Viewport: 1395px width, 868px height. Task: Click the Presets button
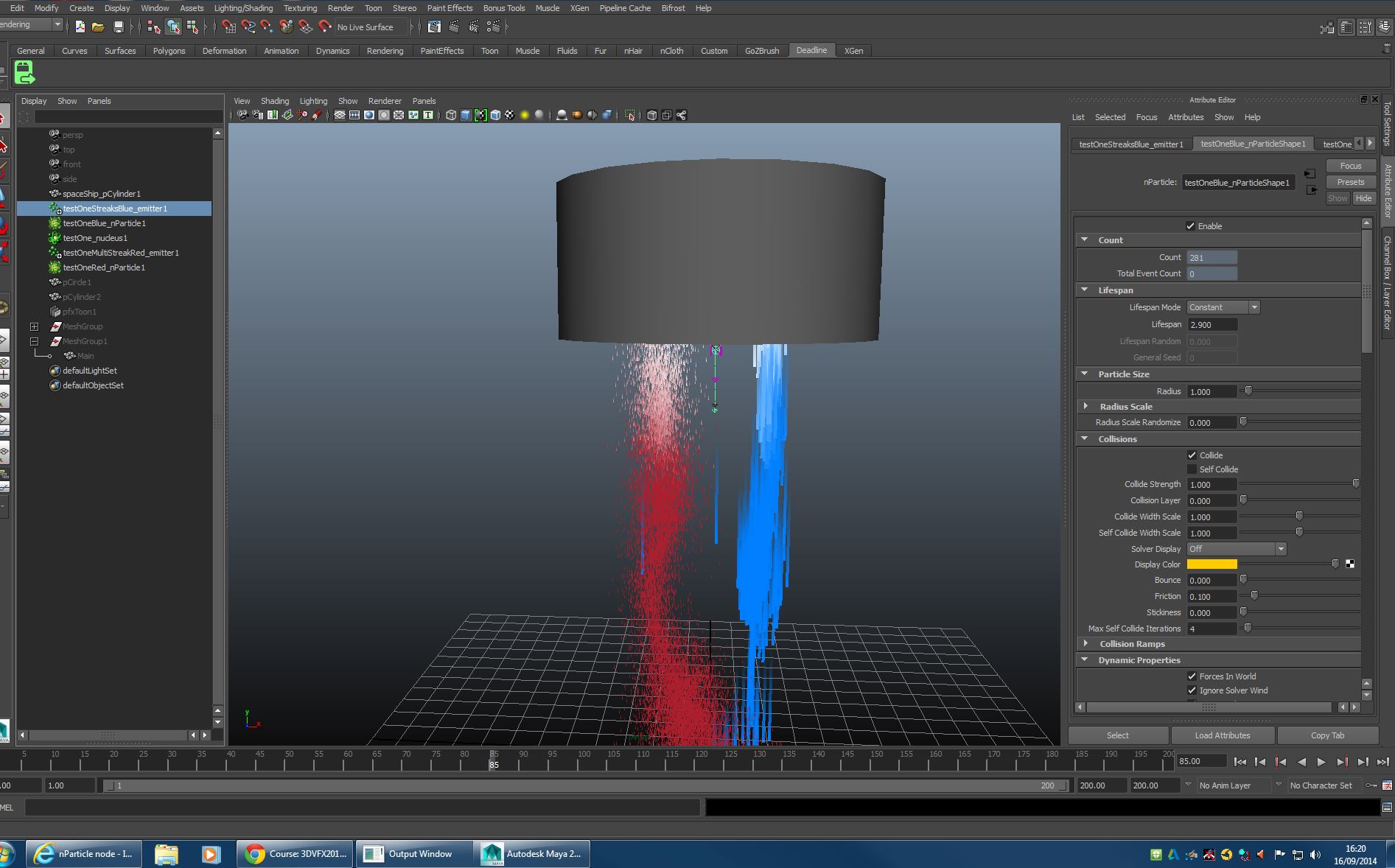[1350, 182]
